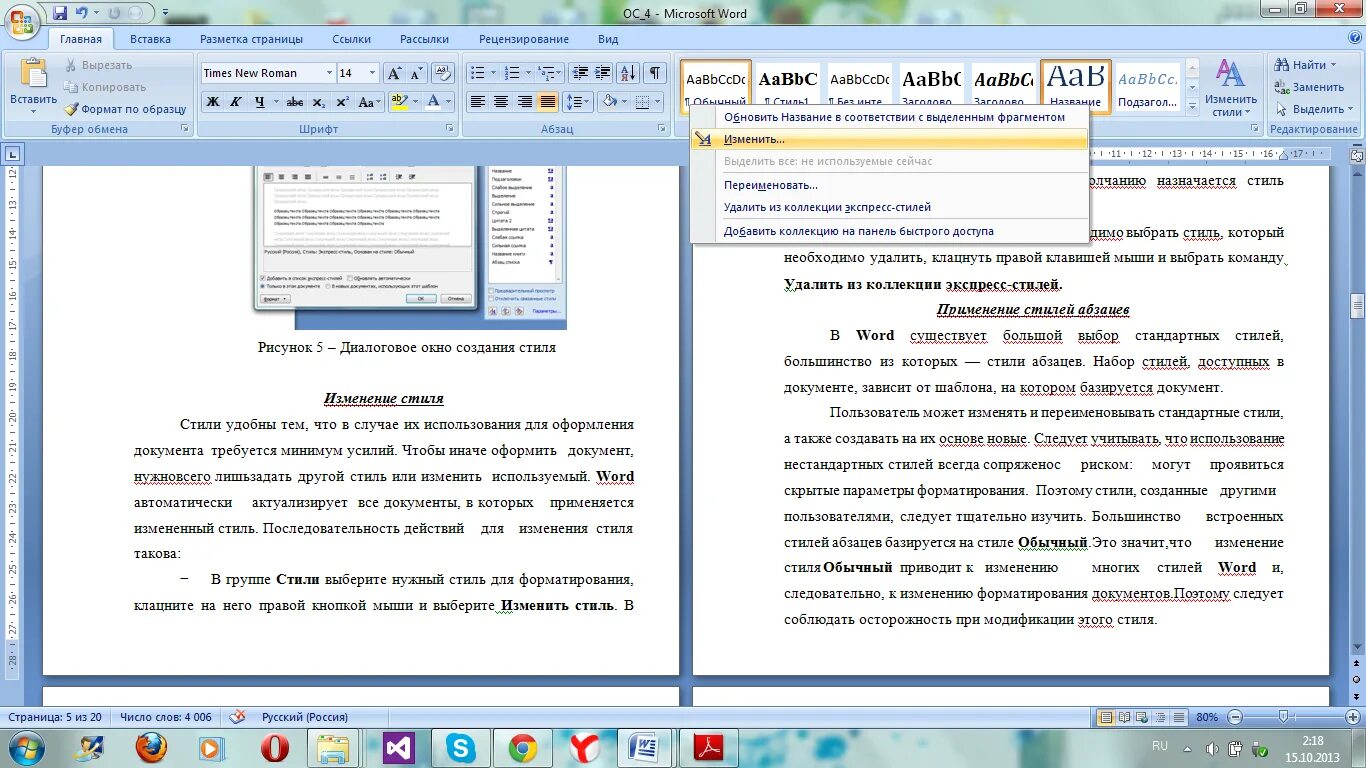Save document from Quick Access toolbar
This screenshot has height=768, width=1366.
point(60,14)
